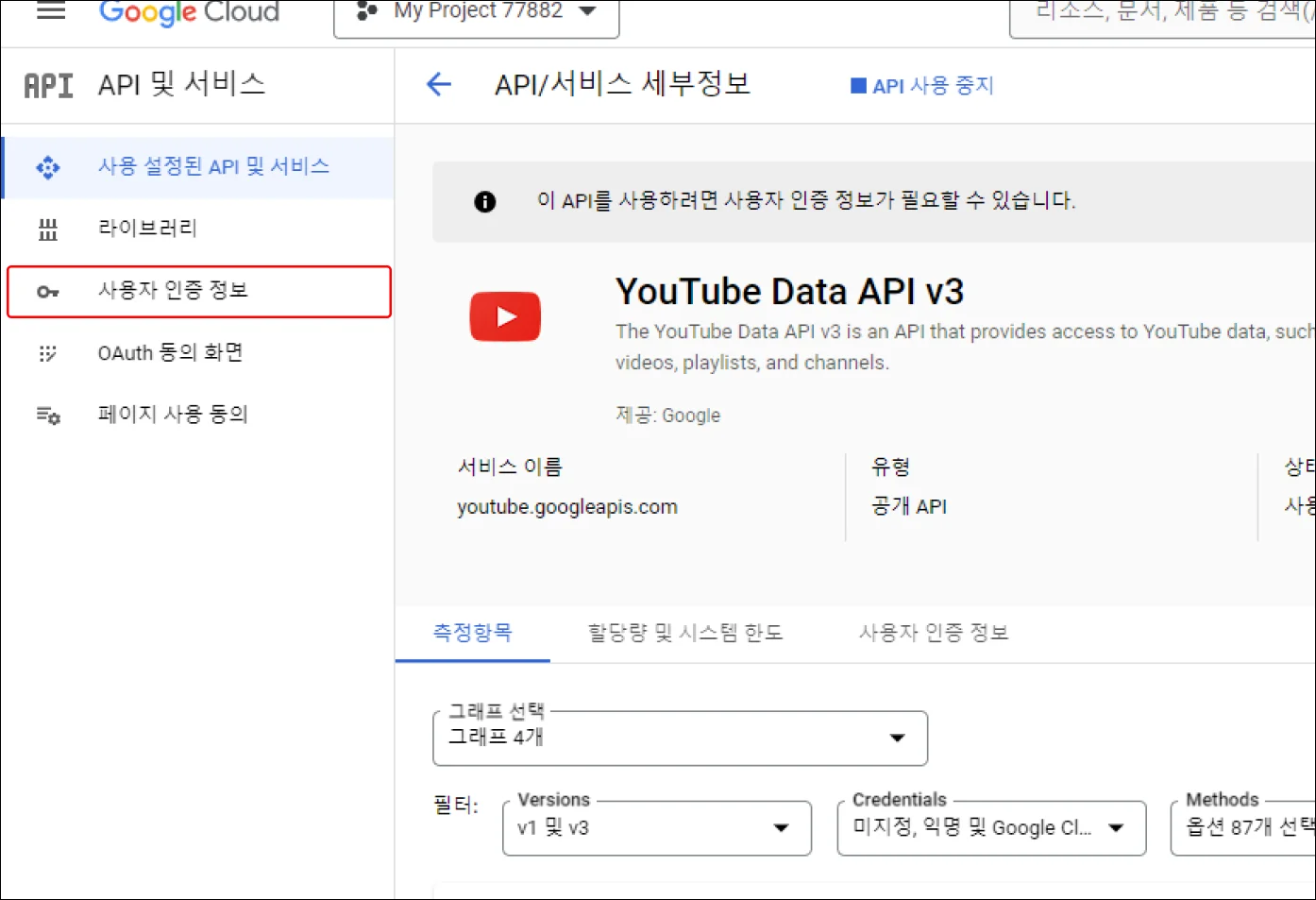The height and width of the screenshot is (900, 1316).
Task: Select 라이브러리 in the sidebar
Action: pos(147,229)
